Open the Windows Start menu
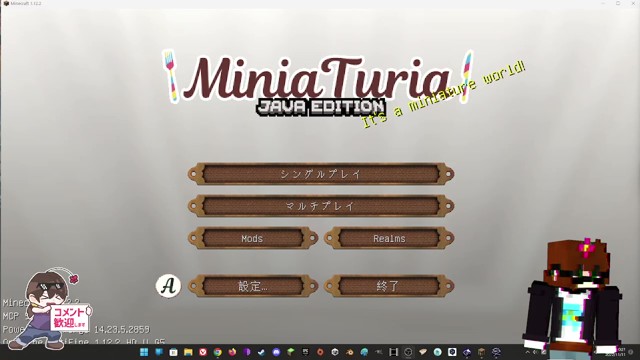640x360 pixels. [144, 352]
